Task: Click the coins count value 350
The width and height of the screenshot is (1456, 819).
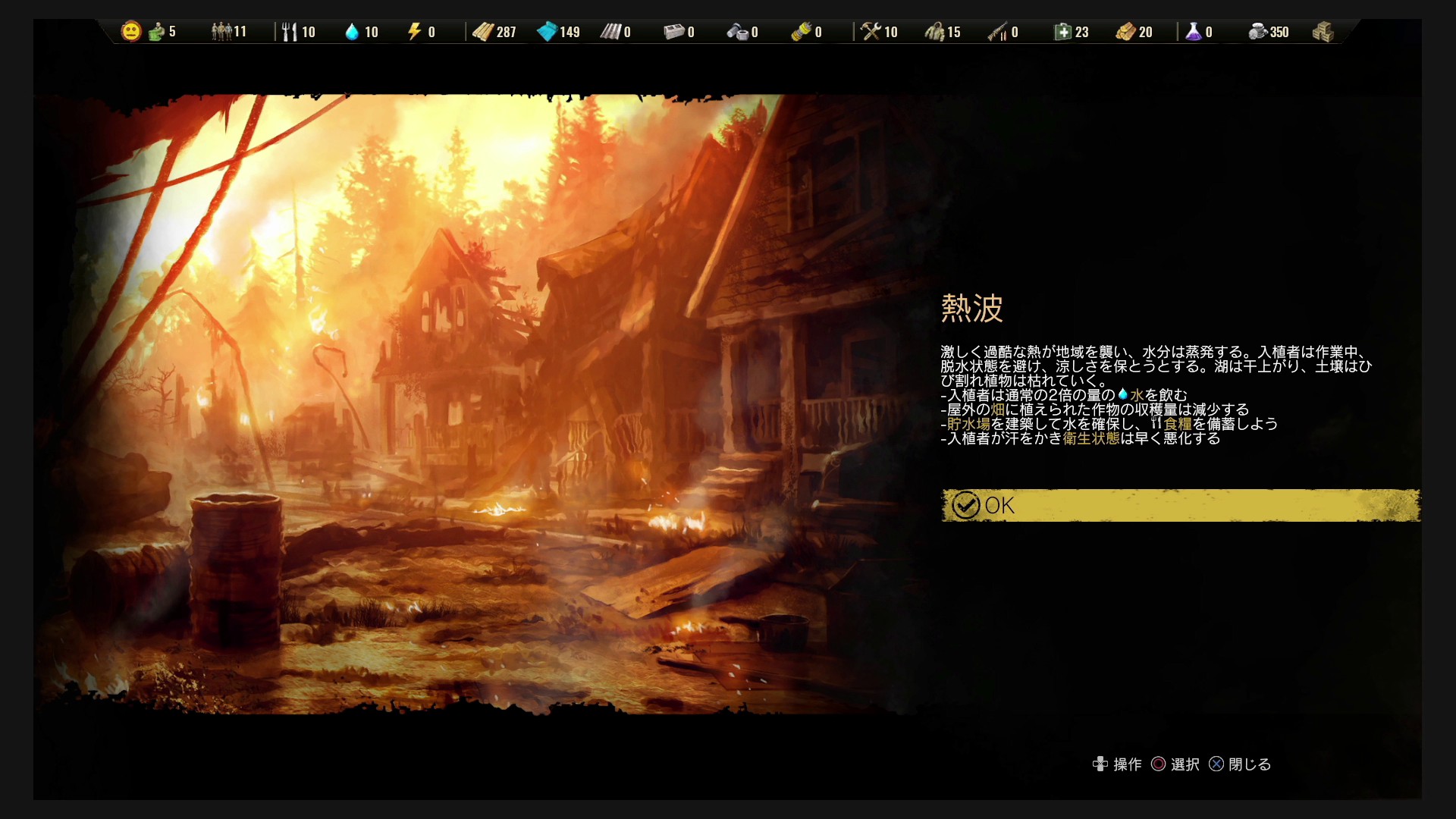Action: (1279, 32)
